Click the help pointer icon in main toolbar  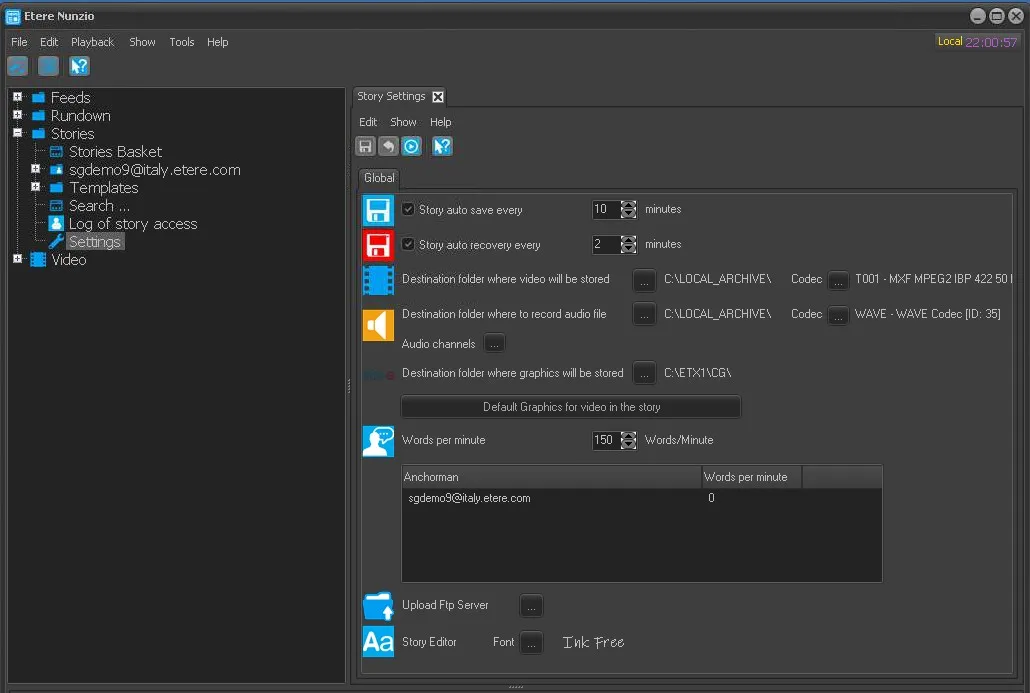click(79, 67)
